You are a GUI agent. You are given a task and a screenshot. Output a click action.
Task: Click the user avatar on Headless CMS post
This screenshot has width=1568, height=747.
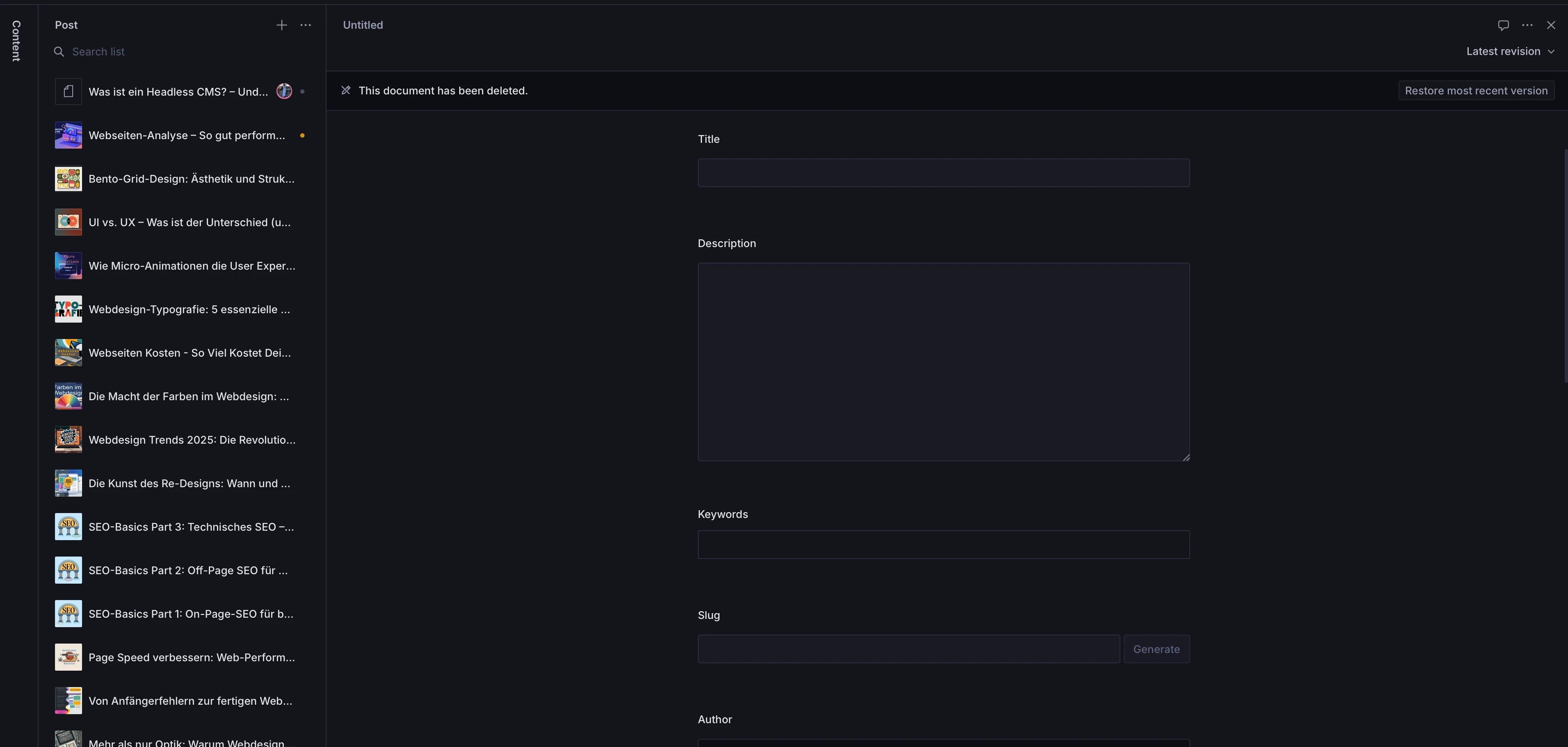coord(284,91)
